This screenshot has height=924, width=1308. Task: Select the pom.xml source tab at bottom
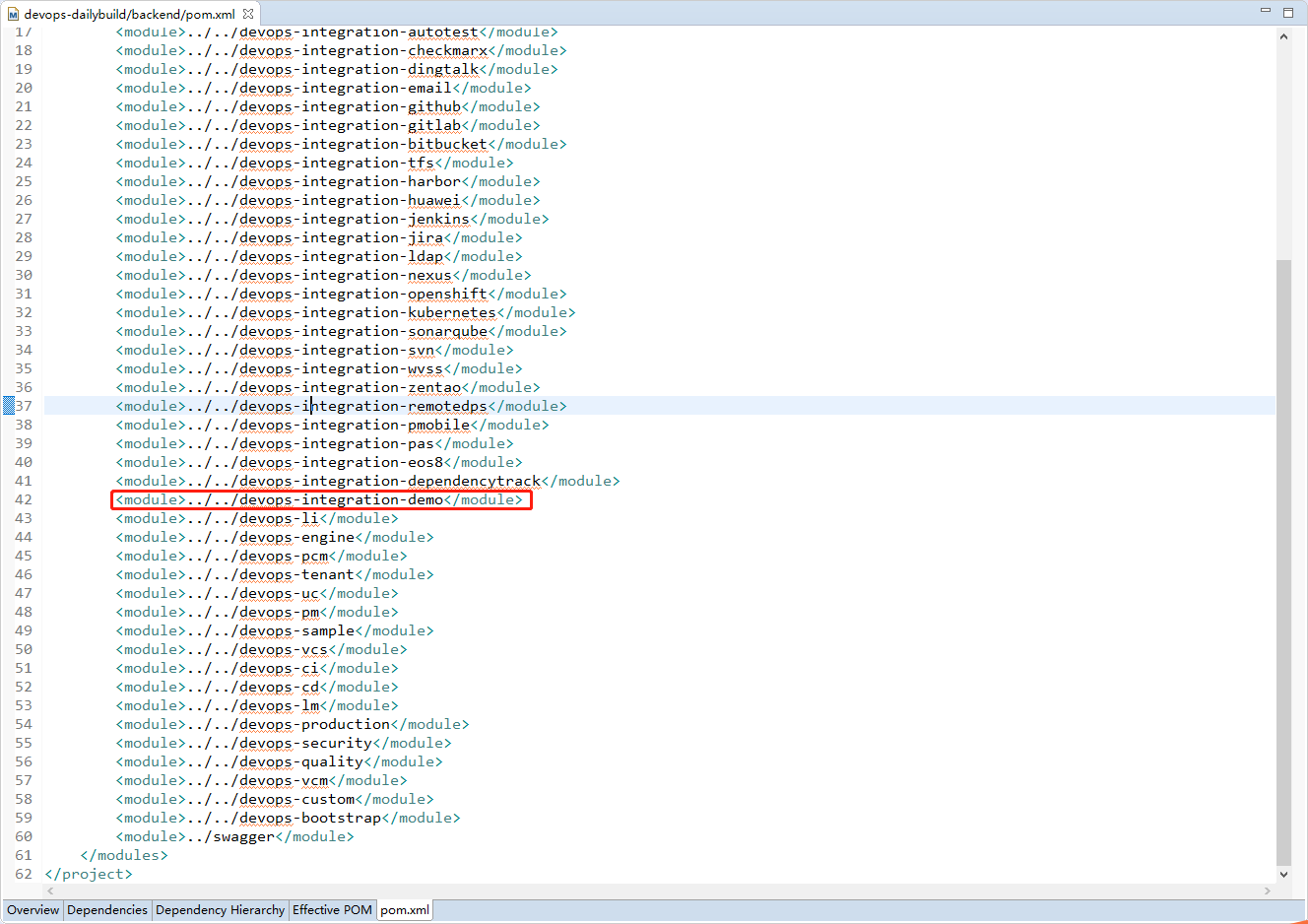click(405, 910)
